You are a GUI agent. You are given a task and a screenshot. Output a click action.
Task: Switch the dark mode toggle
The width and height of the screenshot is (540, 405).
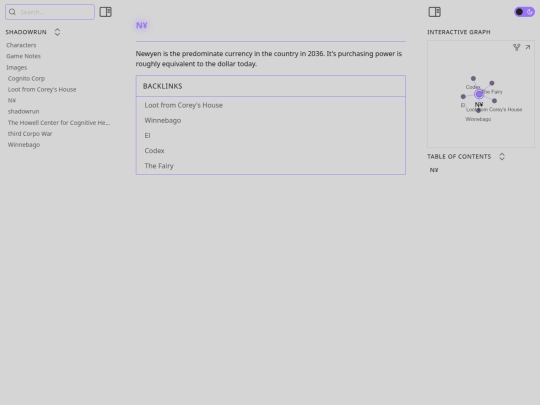(524, 12)
